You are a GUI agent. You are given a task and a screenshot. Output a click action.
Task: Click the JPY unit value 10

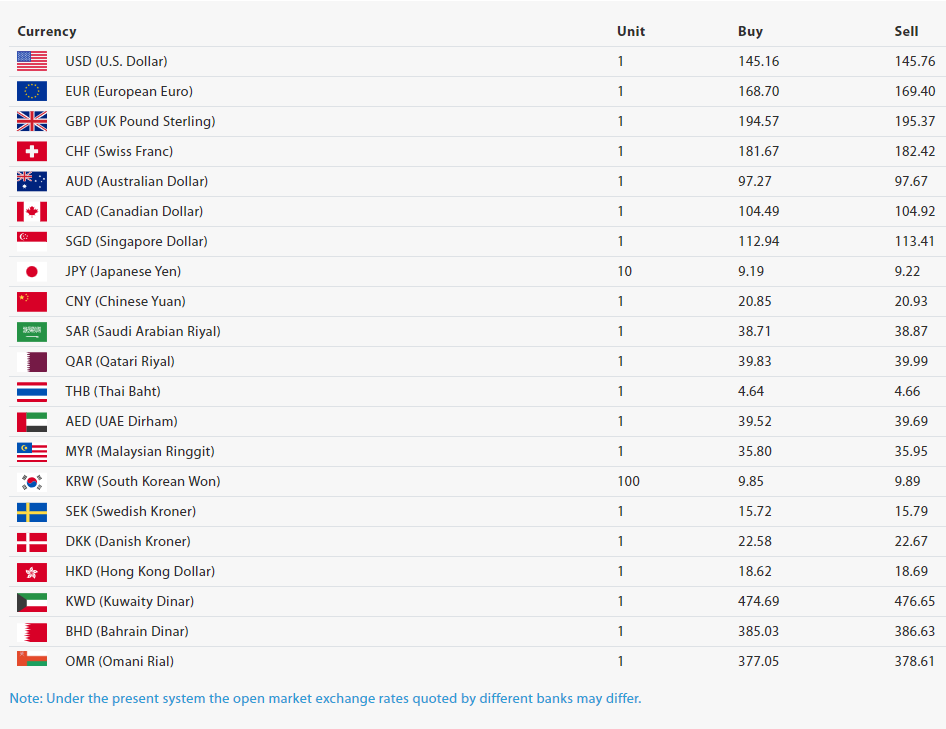624,271
